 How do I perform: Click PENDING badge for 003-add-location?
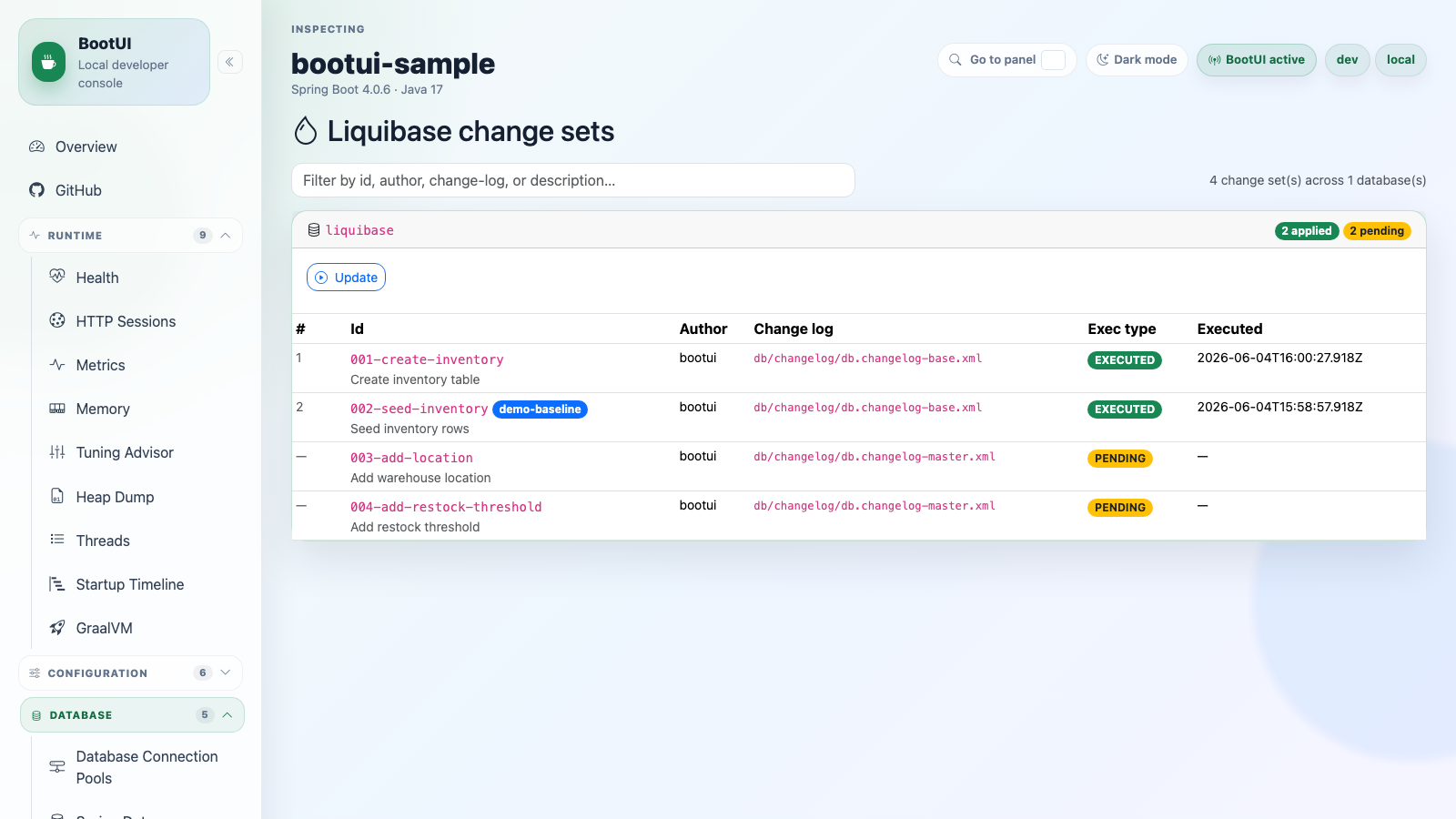(1120, 459)
